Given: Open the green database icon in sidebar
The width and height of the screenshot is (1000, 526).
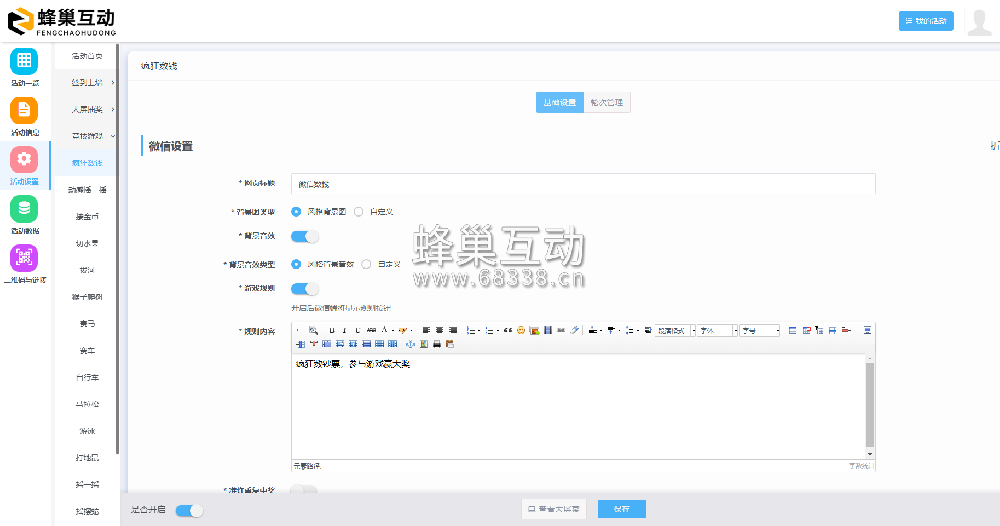Looking at the screenshot, I should (24, 208).
